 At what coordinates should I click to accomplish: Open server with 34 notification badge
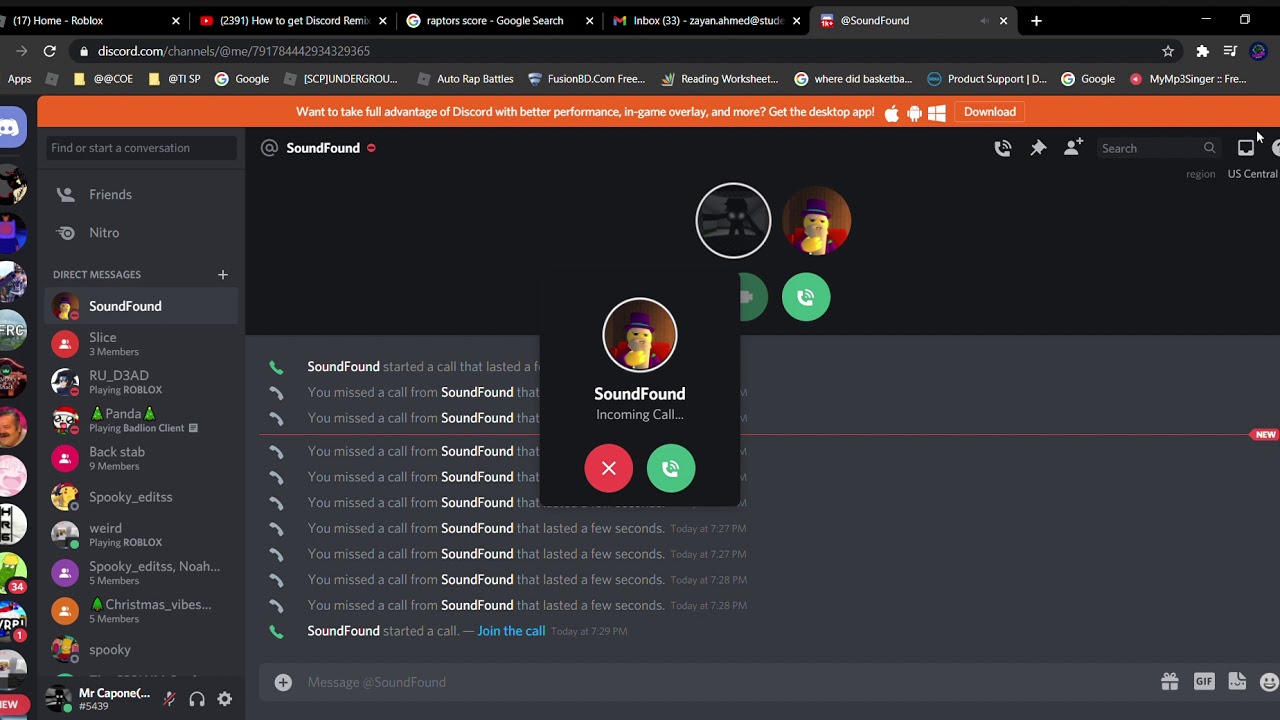click(x=12, y=575)
